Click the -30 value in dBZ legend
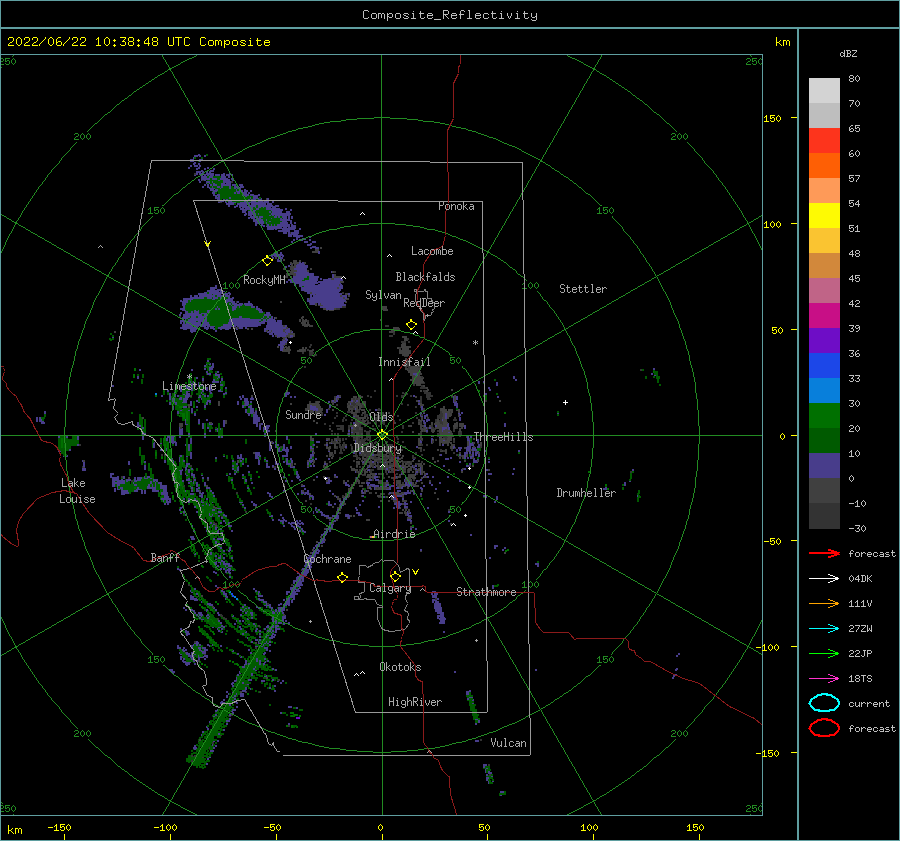The image size is (900, 841). pos(858,528)
